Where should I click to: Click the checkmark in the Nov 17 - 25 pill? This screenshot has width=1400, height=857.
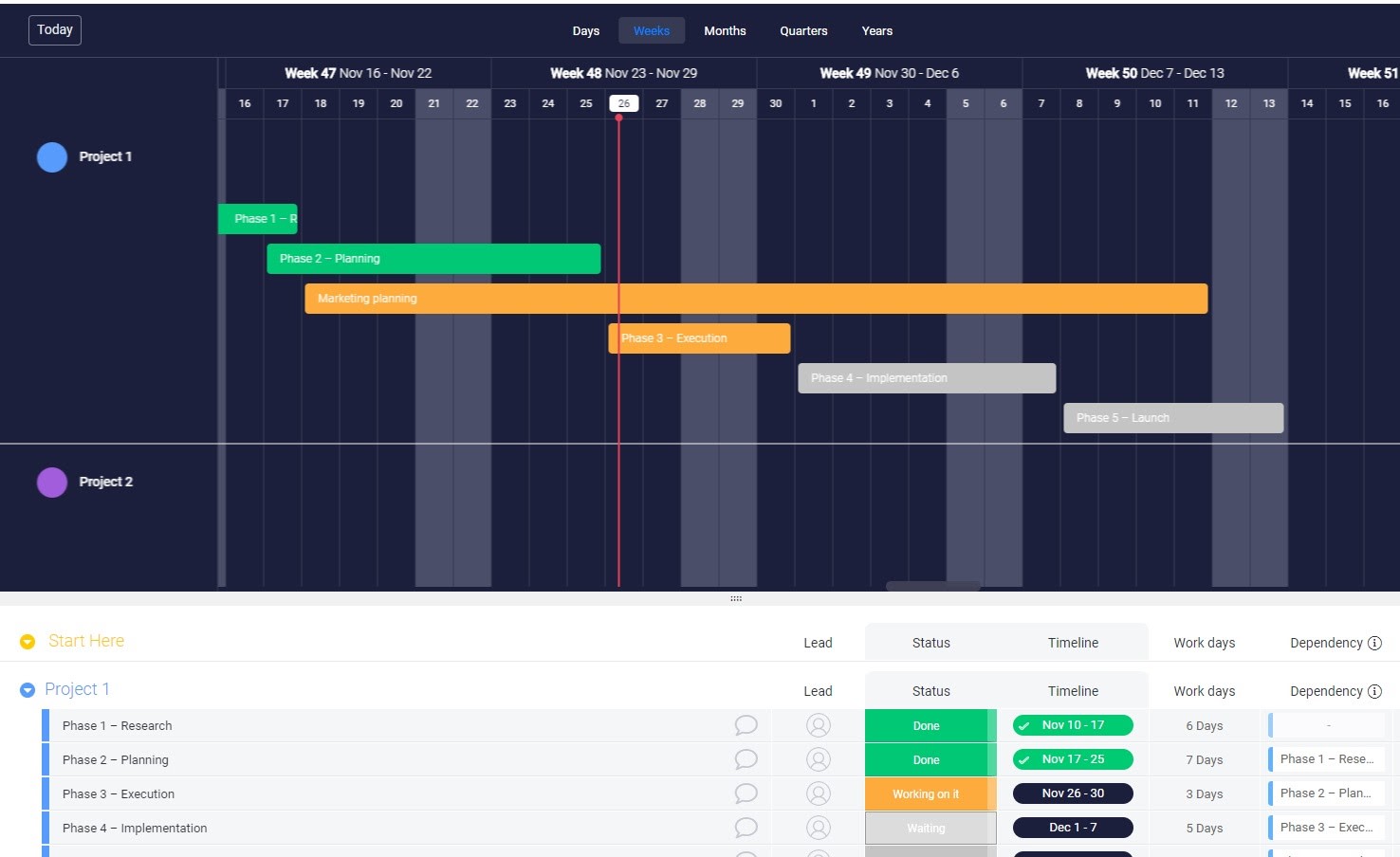tap(1023, 759)
